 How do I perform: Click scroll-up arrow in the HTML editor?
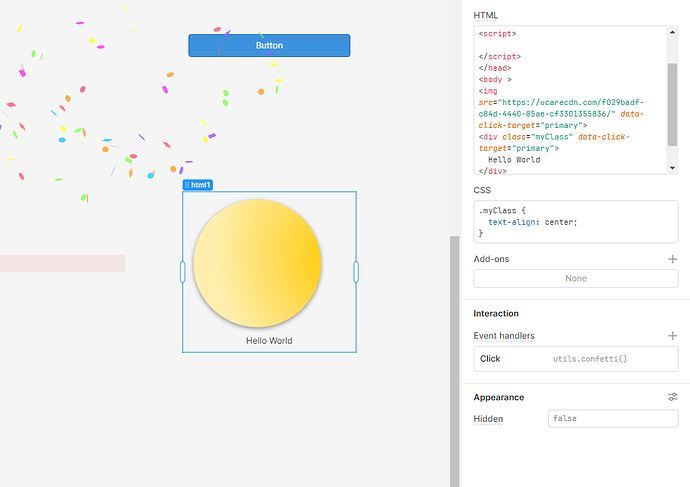[672, 32]
